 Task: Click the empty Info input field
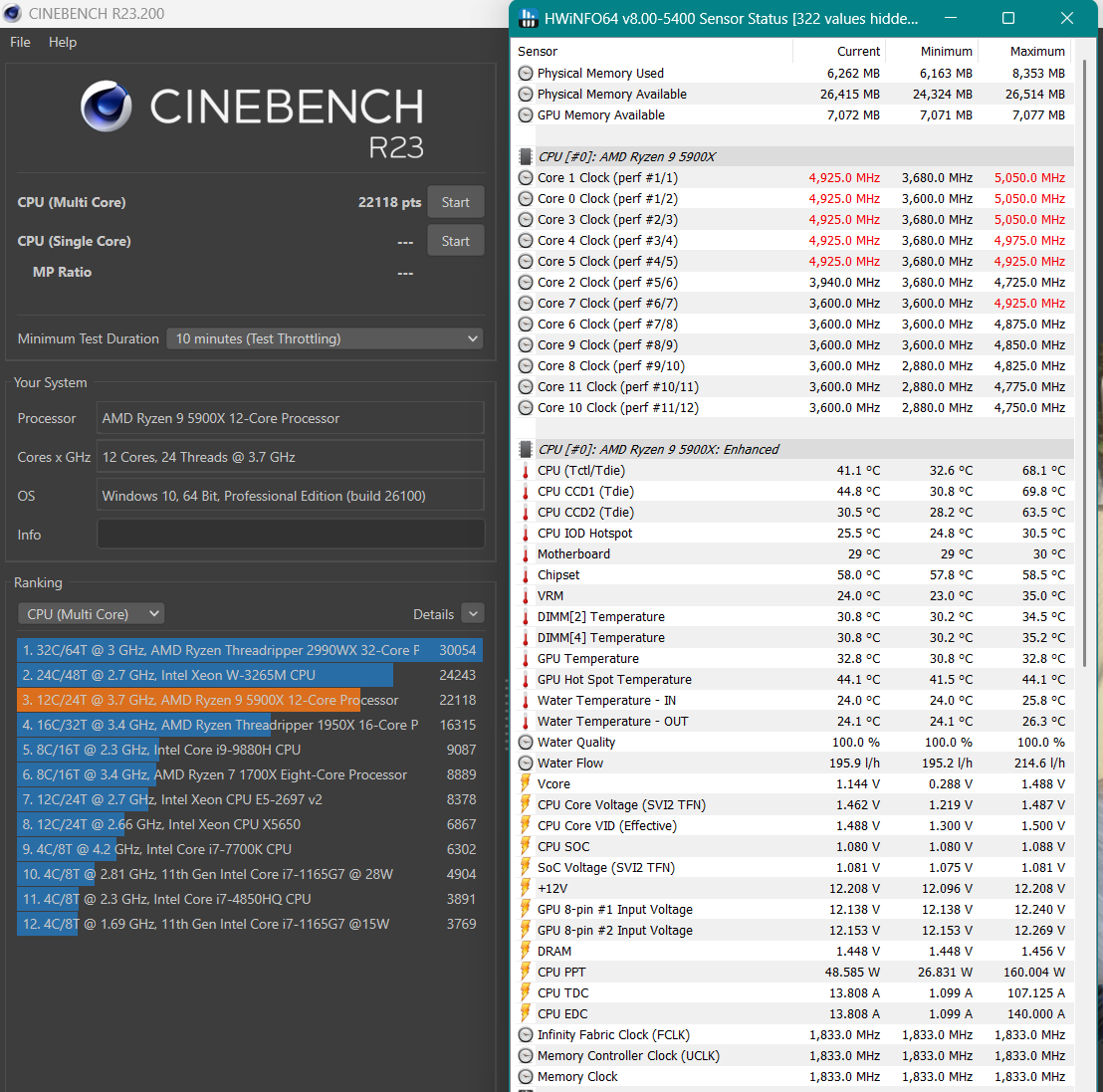(x=291, y=534)
